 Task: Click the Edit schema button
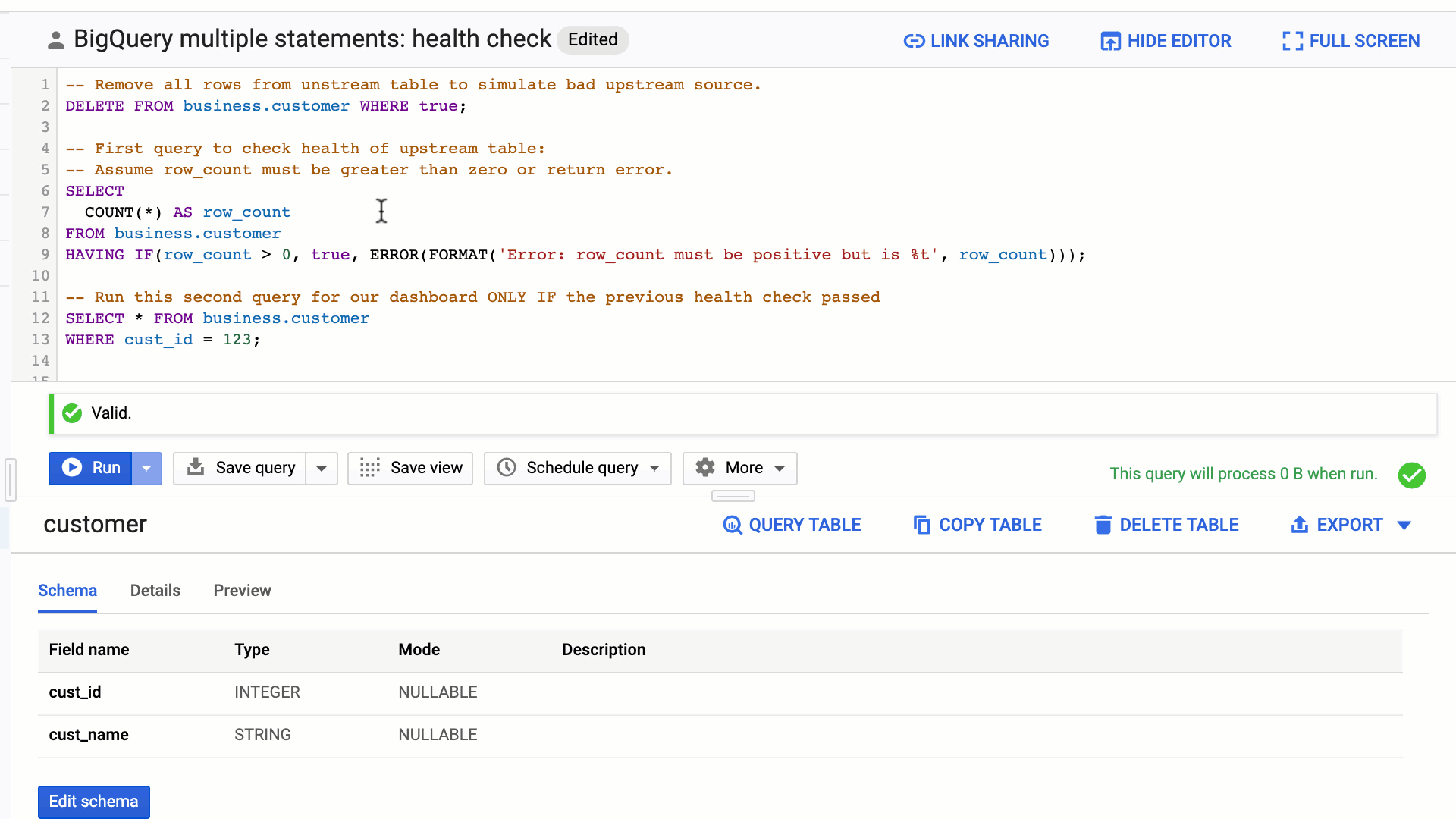93,801
